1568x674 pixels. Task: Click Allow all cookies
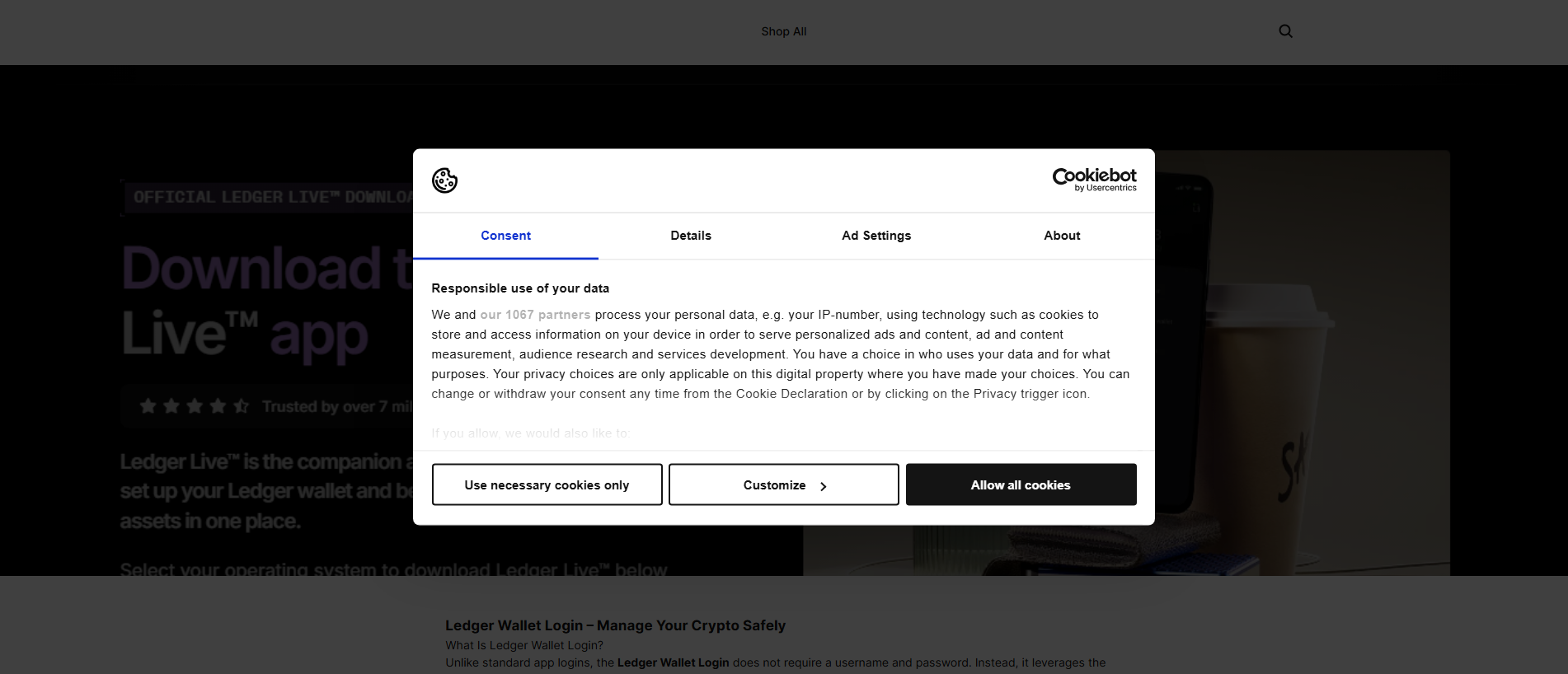coord(1021,484)
